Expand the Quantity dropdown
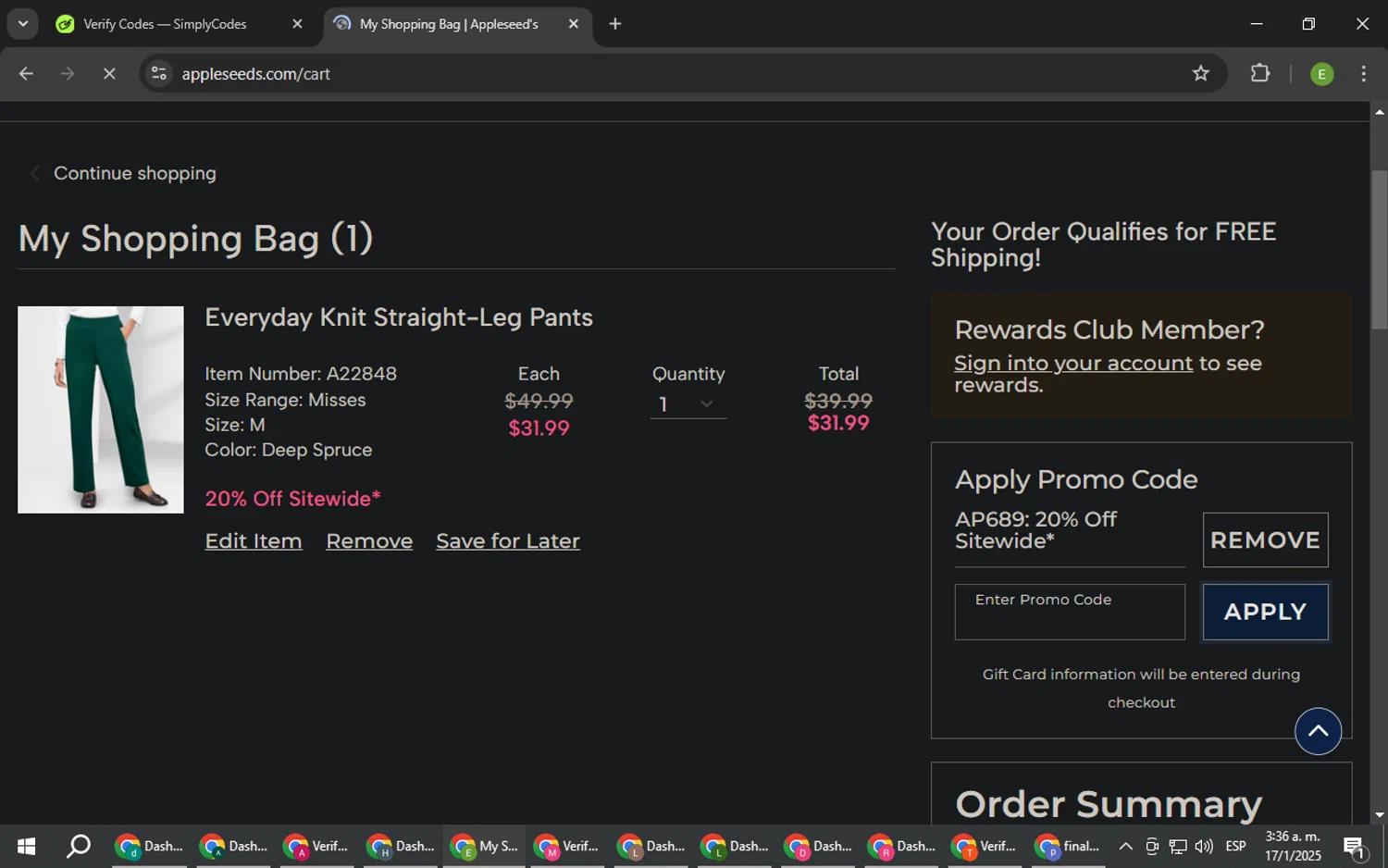The image size is (1388, 868). click(x=688, y=404)
